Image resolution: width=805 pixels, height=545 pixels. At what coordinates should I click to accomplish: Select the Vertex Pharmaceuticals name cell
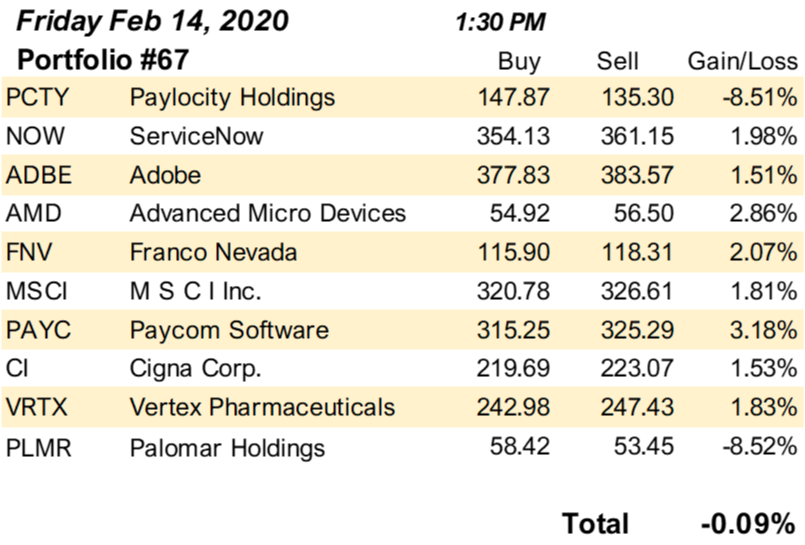click(262, 407)
